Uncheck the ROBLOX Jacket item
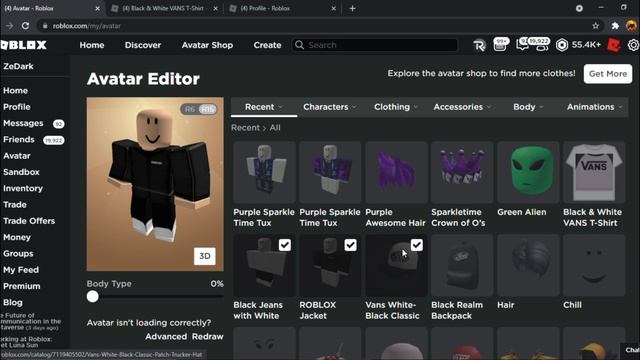Viewport: 640px width, 360px height. tap(350, 245)
